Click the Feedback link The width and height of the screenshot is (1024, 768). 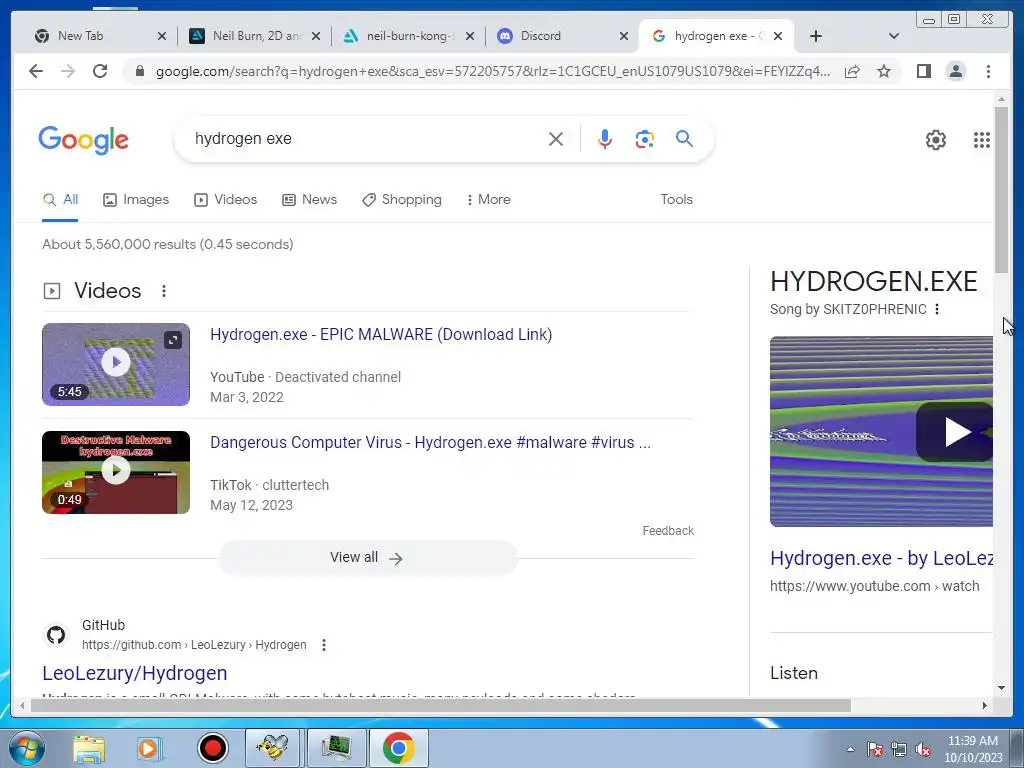[667, 531]
